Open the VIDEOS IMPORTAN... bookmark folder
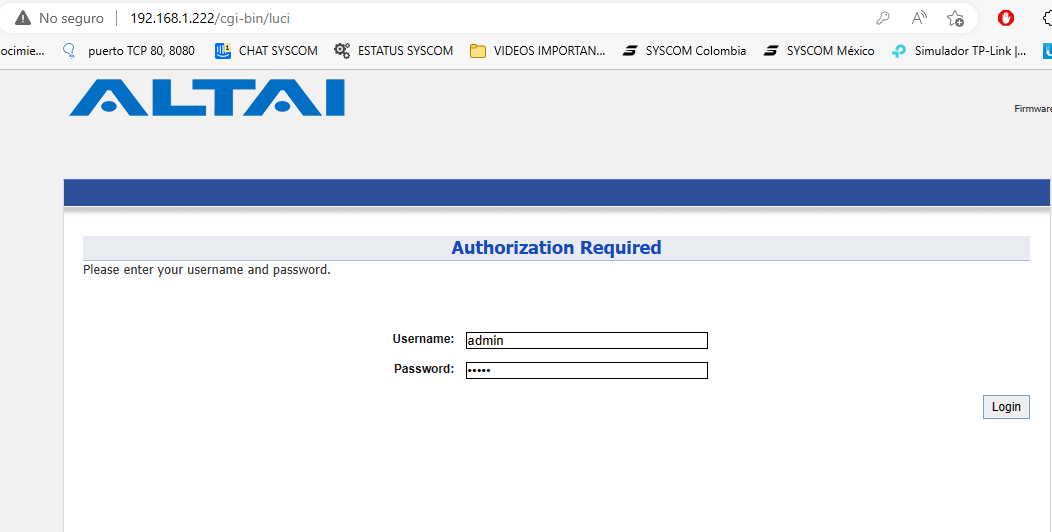The height and width of the screenshot is (532, 1052). click(537, 50)
